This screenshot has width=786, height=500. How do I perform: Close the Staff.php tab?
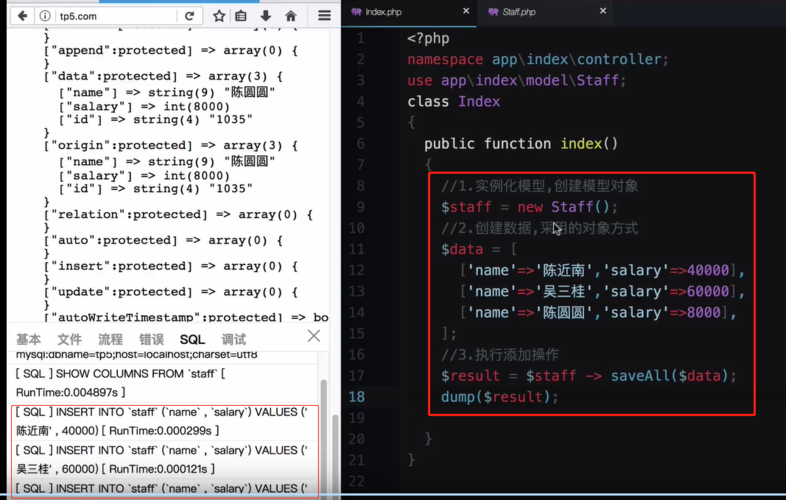[603, 11]
